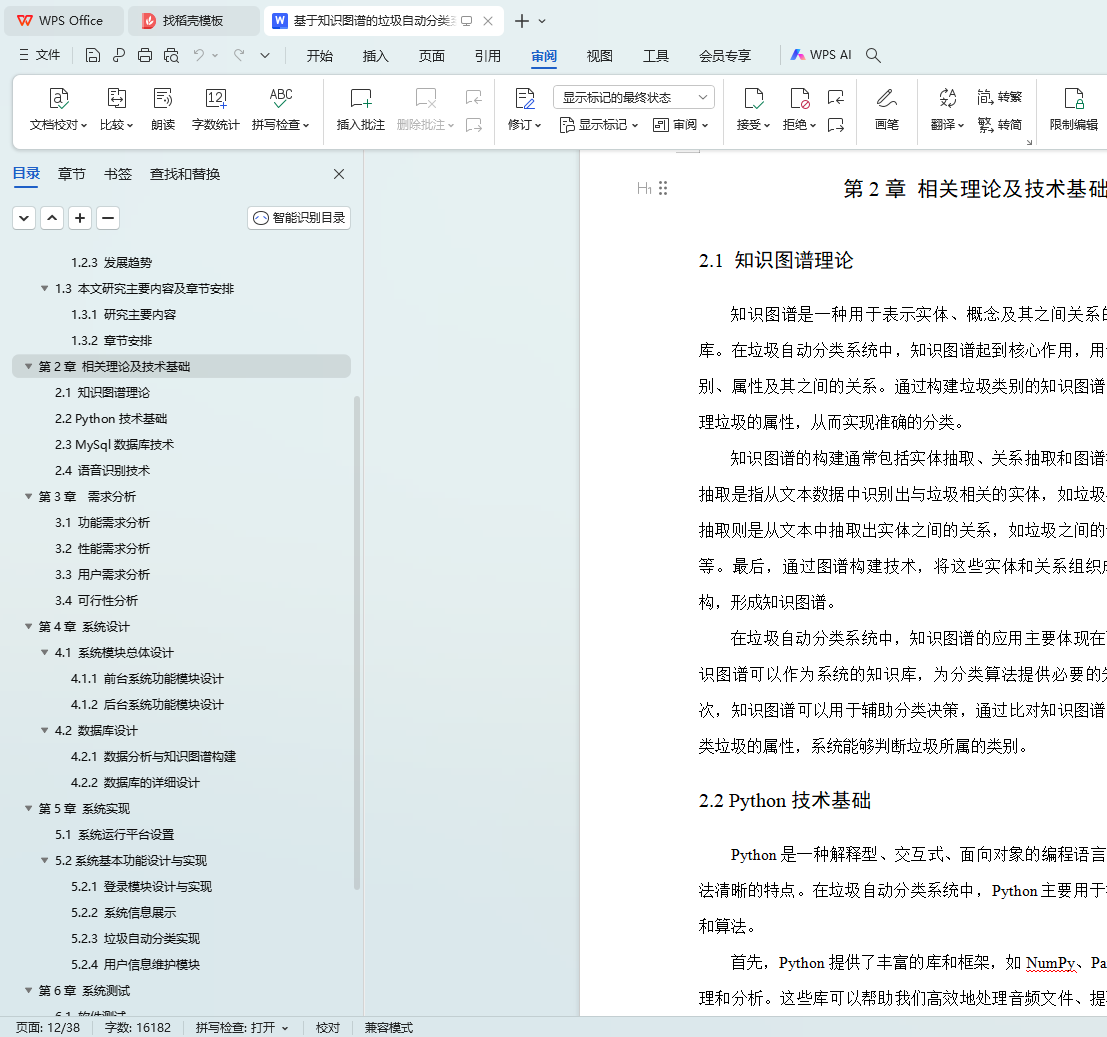1107x1037 pixels.
Task: Click the drag-handle dots beside chapter heading
Action: click(x=663, y=188)
